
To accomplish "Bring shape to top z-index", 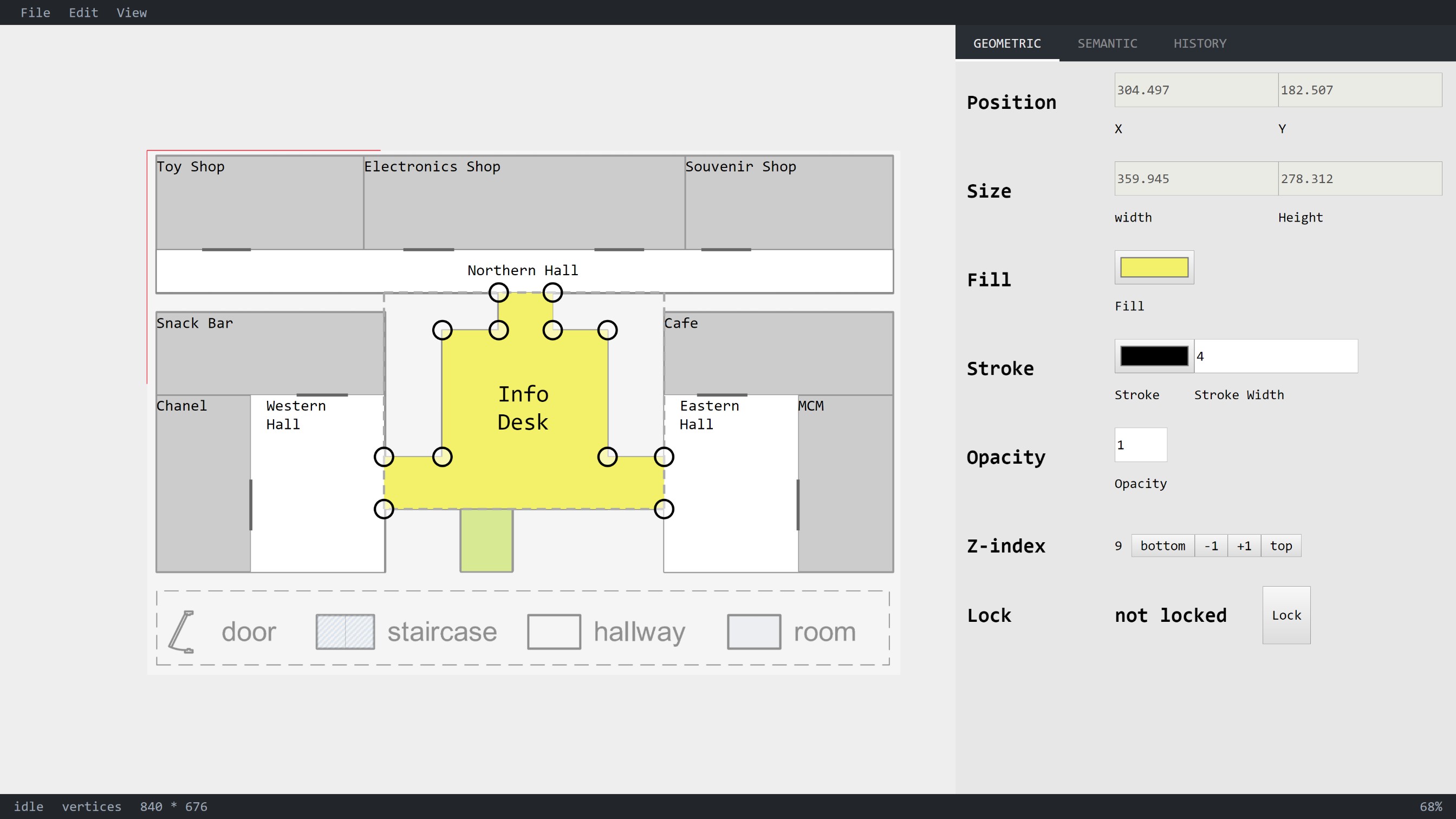I will [1281, 545].
